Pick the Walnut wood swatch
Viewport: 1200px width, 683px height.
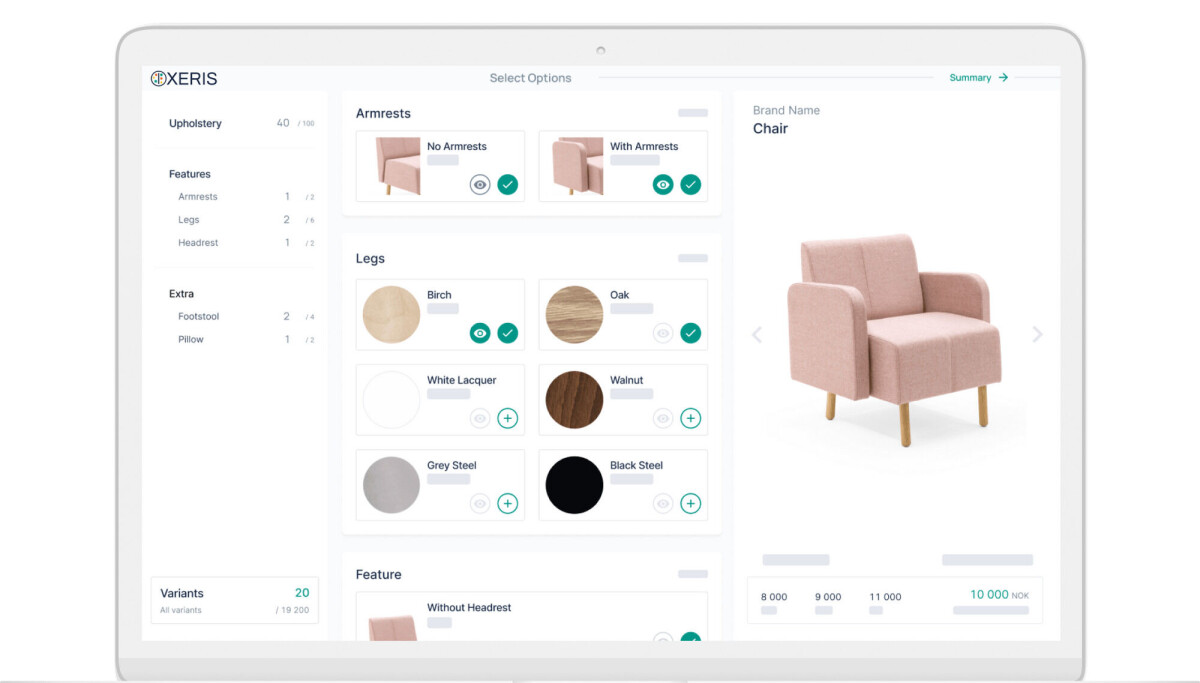click(x=575, y=400)
